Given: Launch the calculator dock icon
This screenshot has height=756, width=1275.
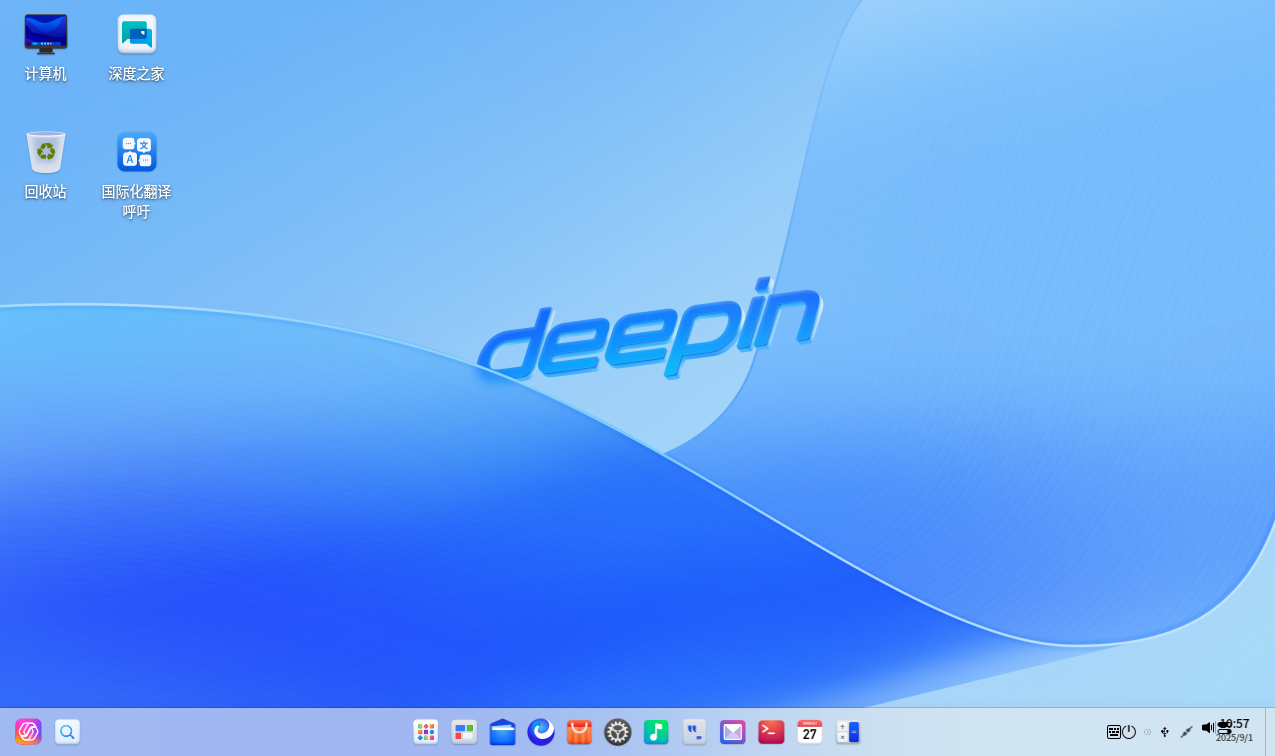Looking at the screenshot, I should tap(848, 732).
